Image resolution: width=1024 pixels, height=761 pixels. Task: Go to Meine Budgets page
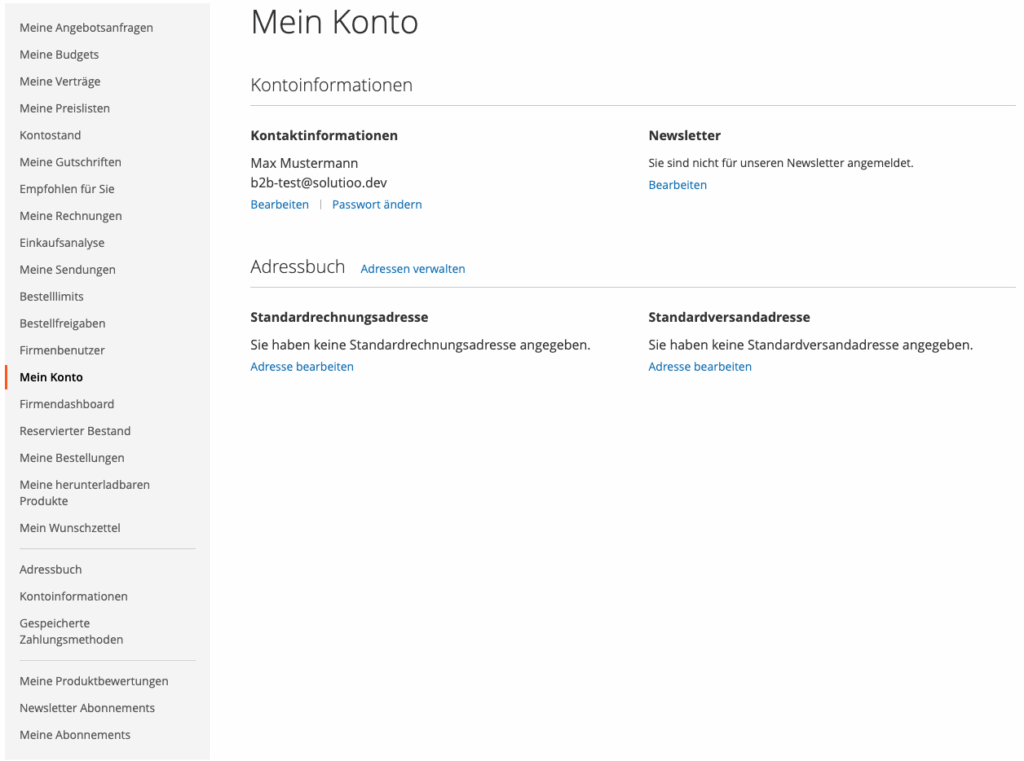coord(59,55)
